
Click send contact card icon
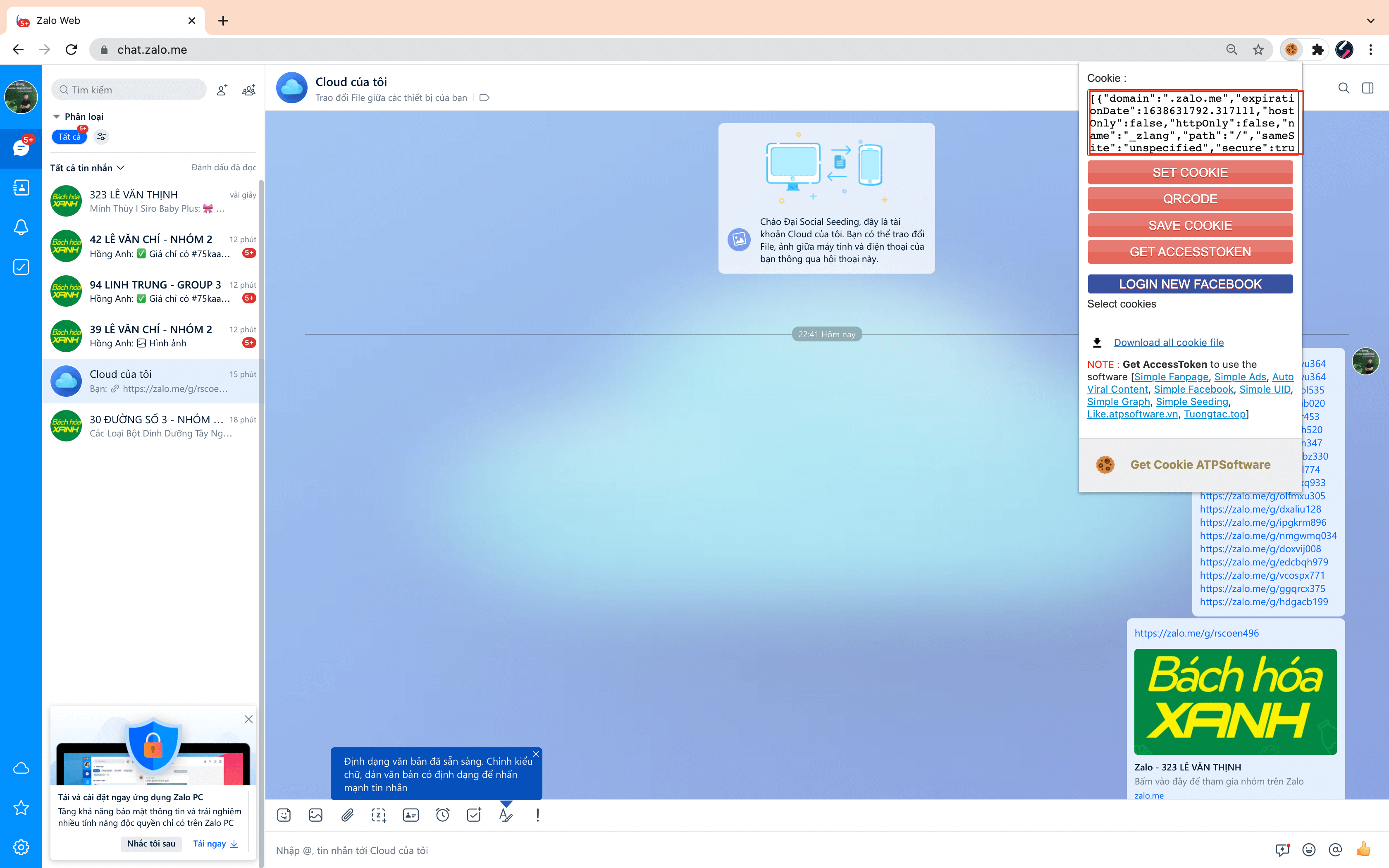pyautogui.click(x=411, y=815)
